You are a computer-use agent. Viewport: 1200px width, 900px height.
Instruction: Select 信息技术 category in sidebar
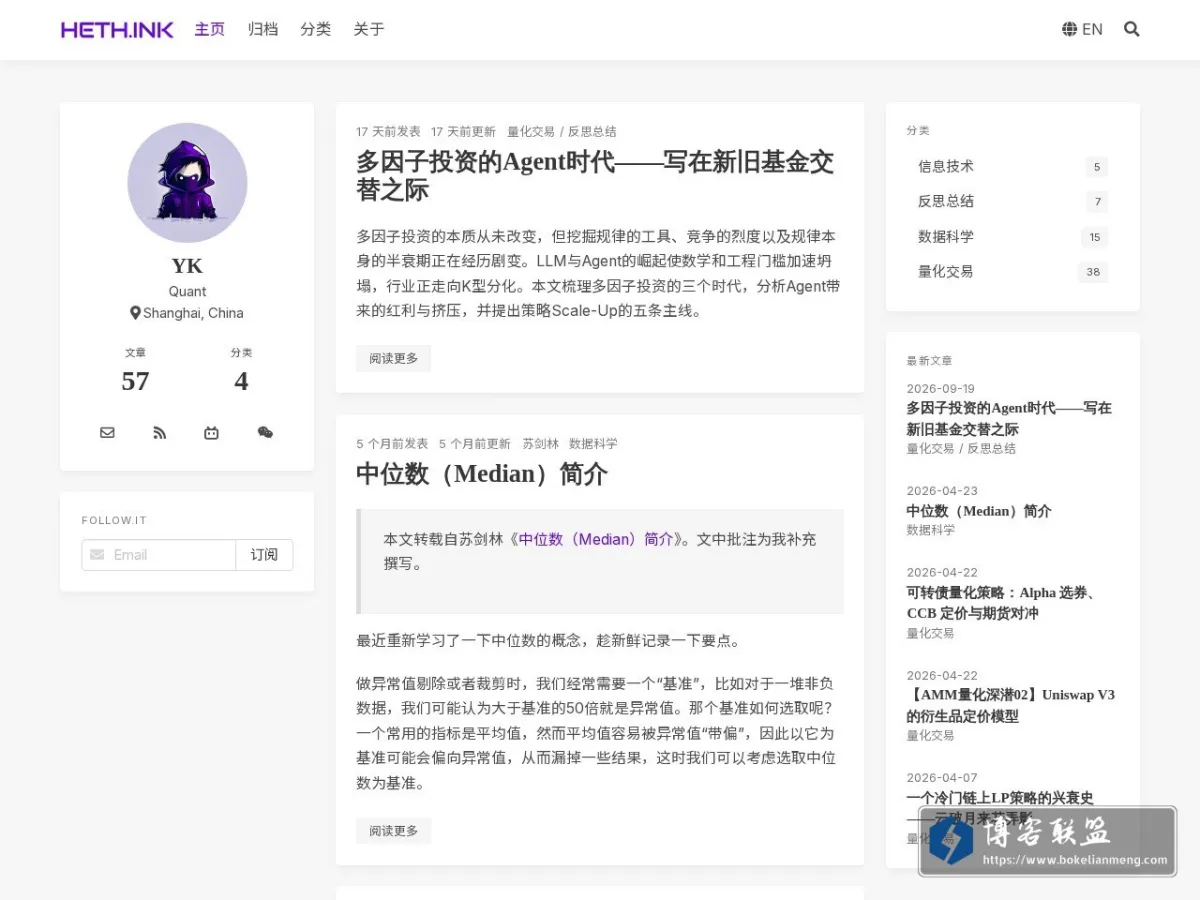point(946,167)
